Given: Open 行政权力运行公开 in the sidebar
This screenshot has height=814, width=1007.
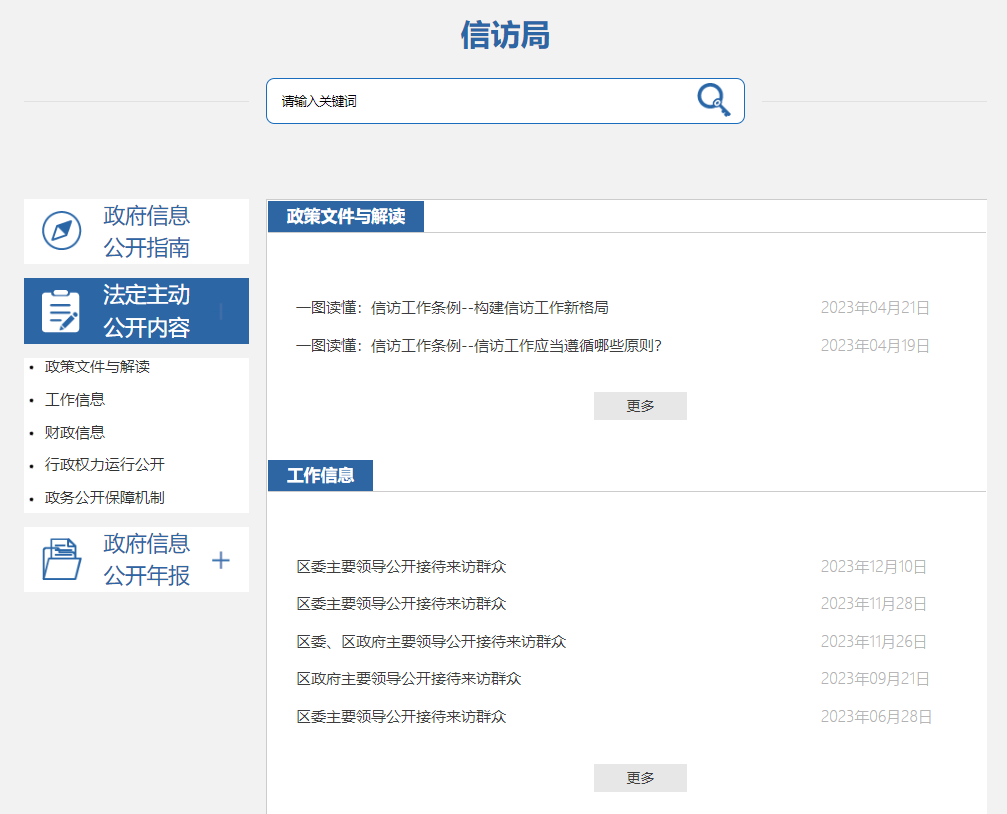Looking at the screenshot, I should coord(105,465).
